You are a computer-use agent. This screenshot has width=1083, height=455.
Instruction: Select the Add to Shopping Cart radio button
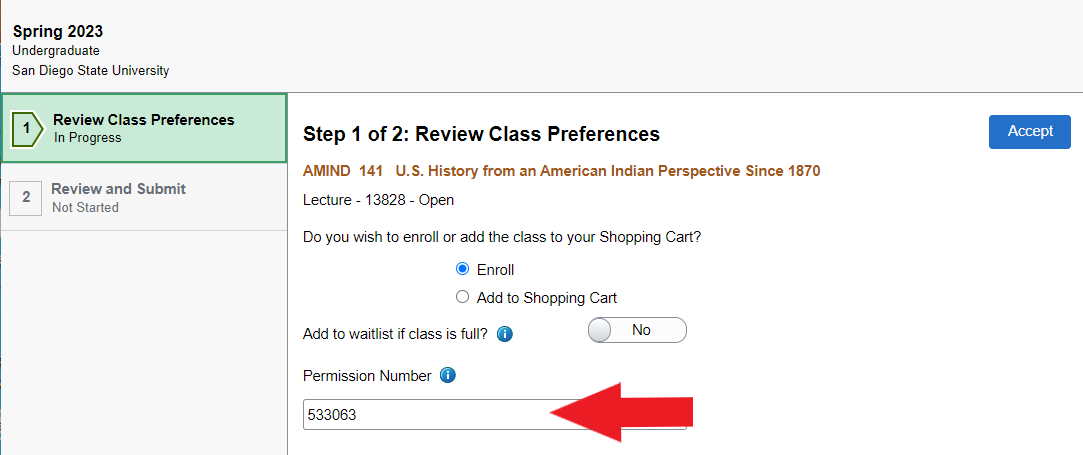click(x=463, y=298)
